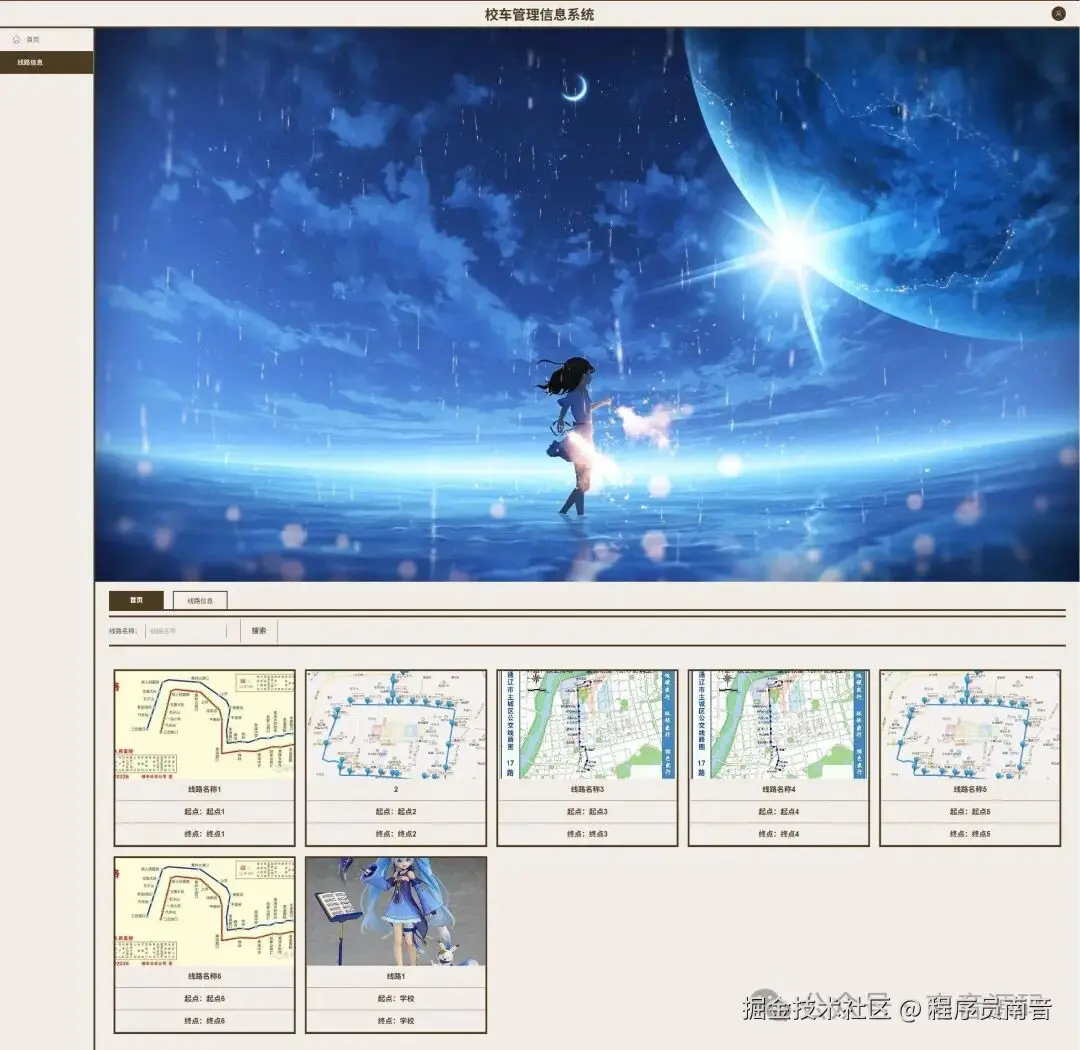Screen dimensions: 1080x1050
Task: Click the 终点: 终点5 row
Action: (x=970, y=834)
